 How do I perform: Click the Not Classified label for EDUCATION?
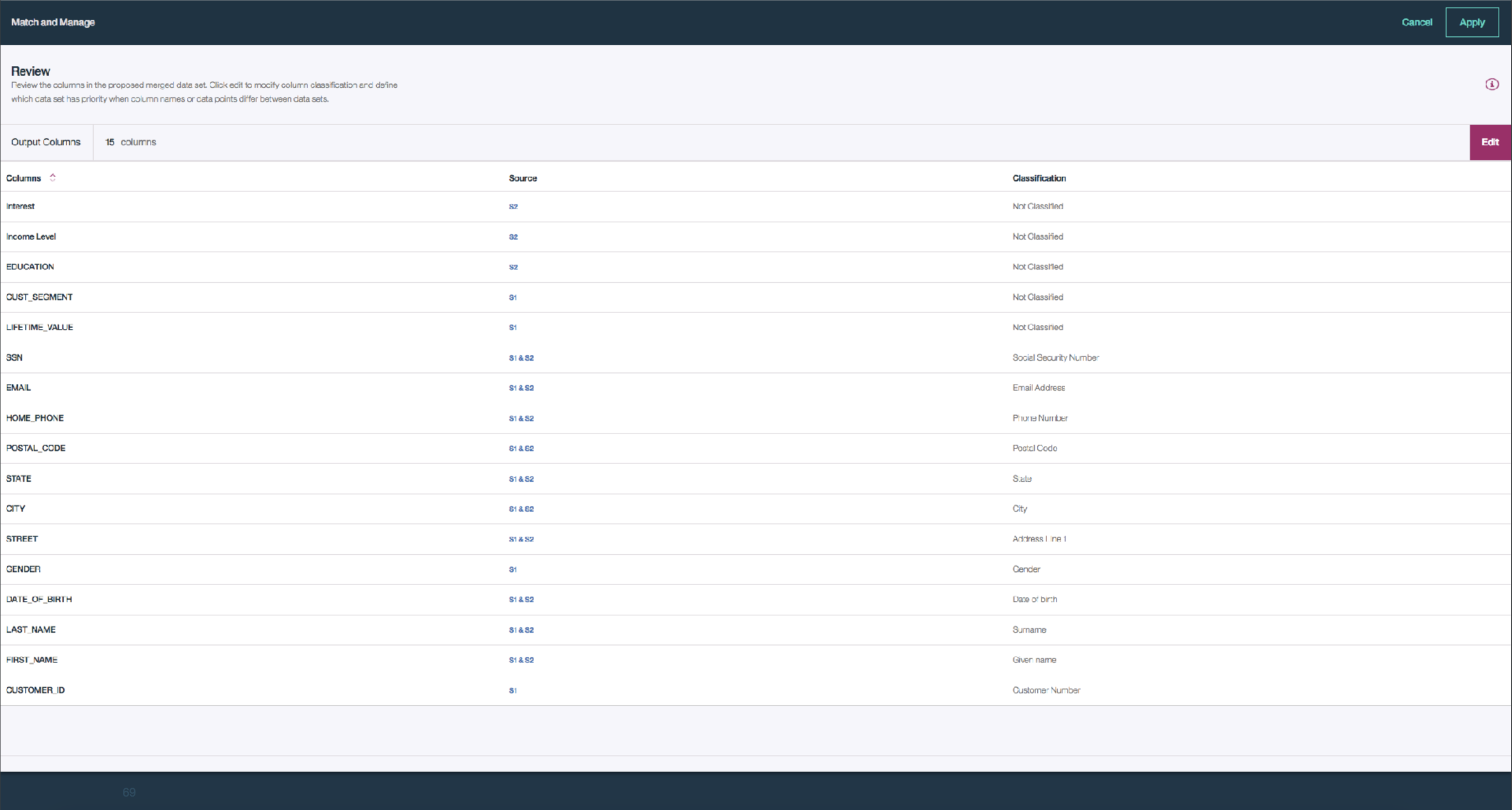click(1037, 267)
